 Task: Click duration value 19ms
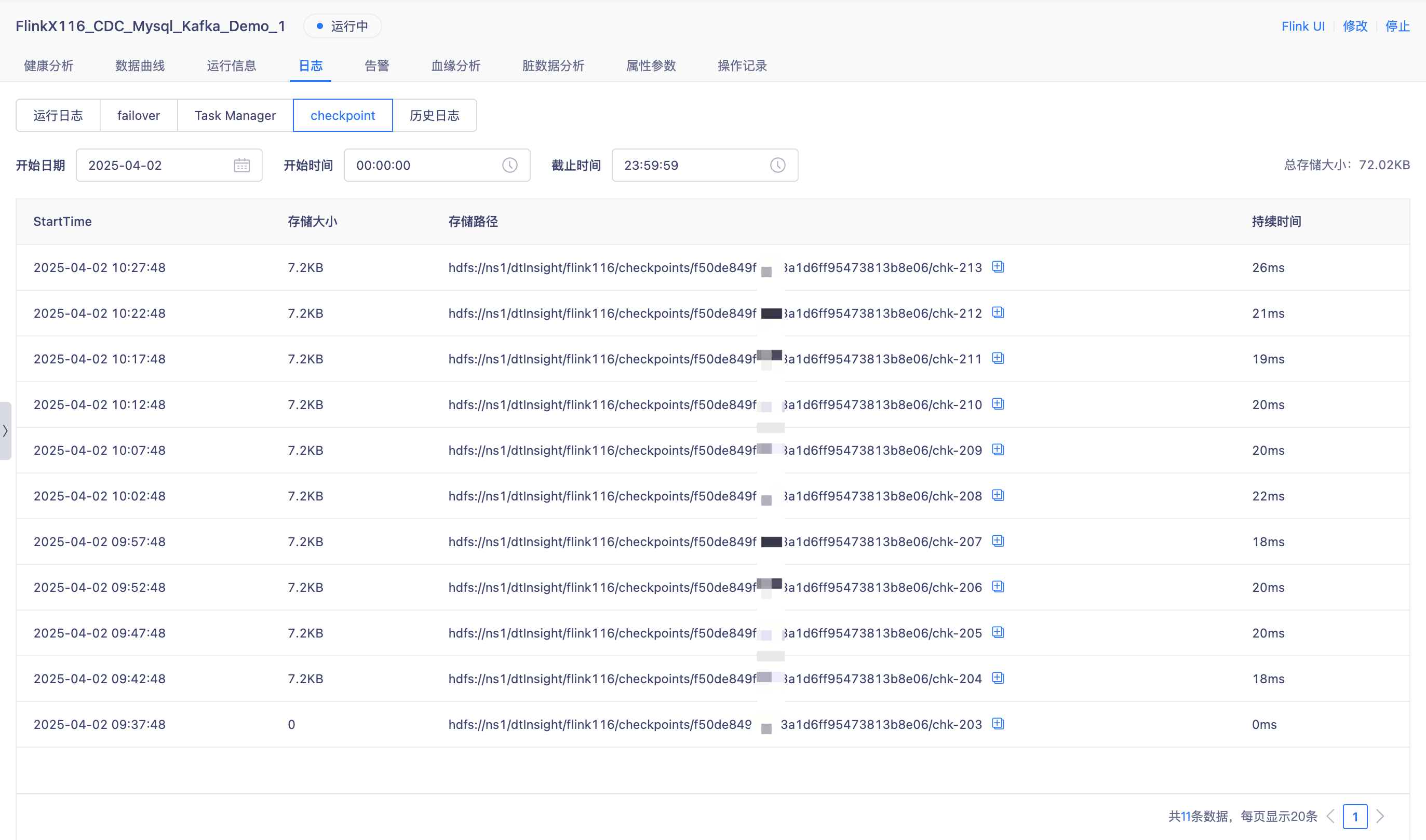1268,359
